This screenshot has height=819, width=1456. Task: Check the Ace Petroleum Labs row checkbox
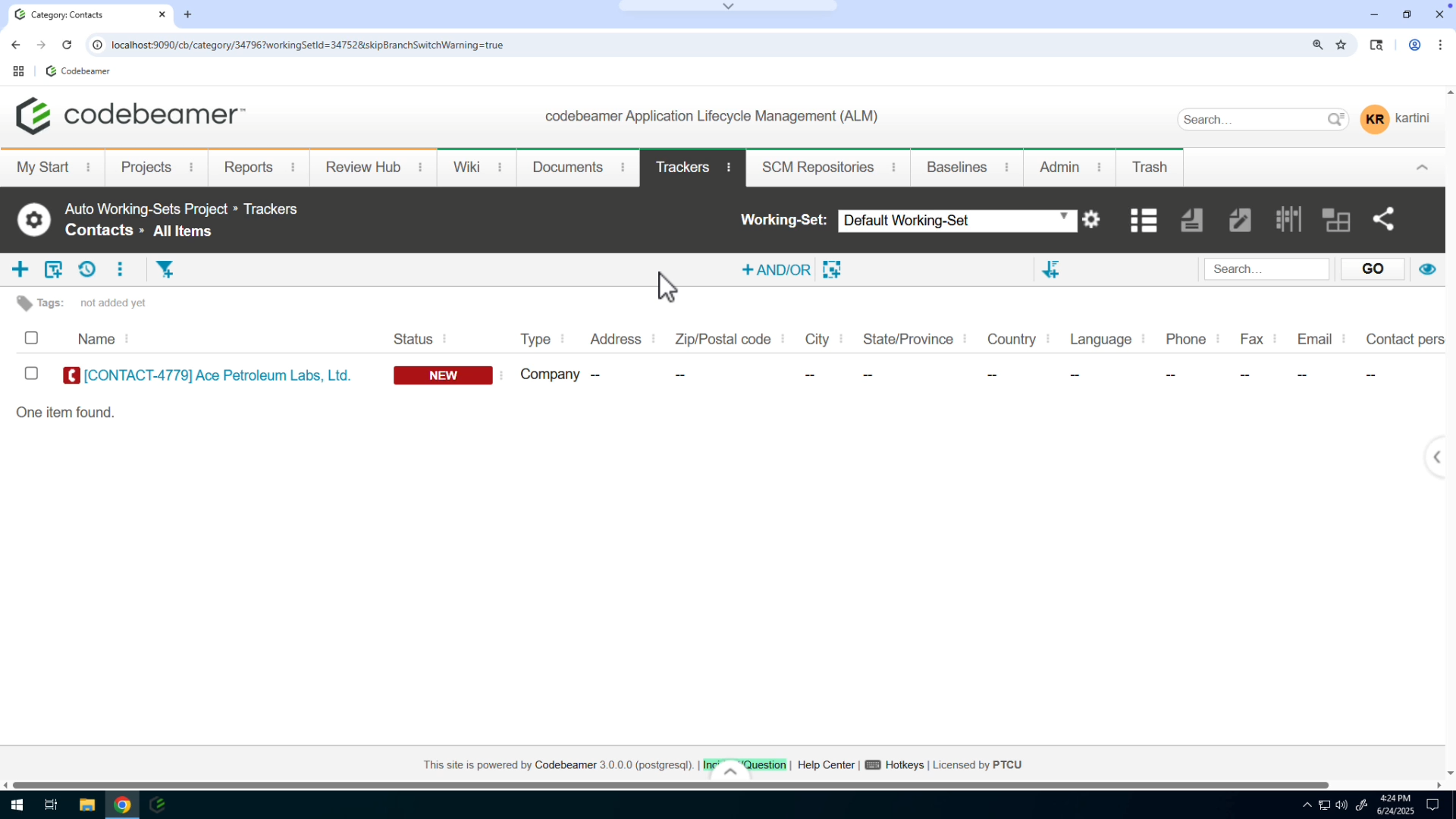[x=31, y=374]
